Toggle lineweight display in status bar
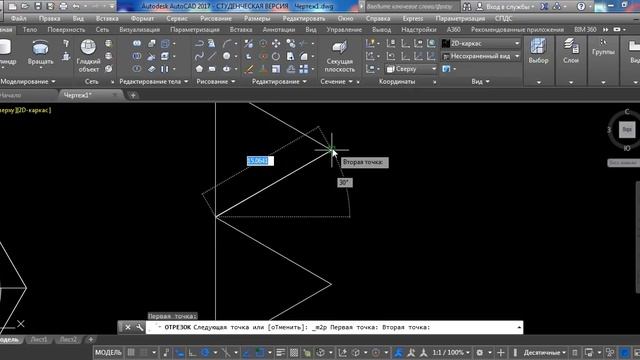640x360 pixels. pyautogui.click(x=280, y=352)
